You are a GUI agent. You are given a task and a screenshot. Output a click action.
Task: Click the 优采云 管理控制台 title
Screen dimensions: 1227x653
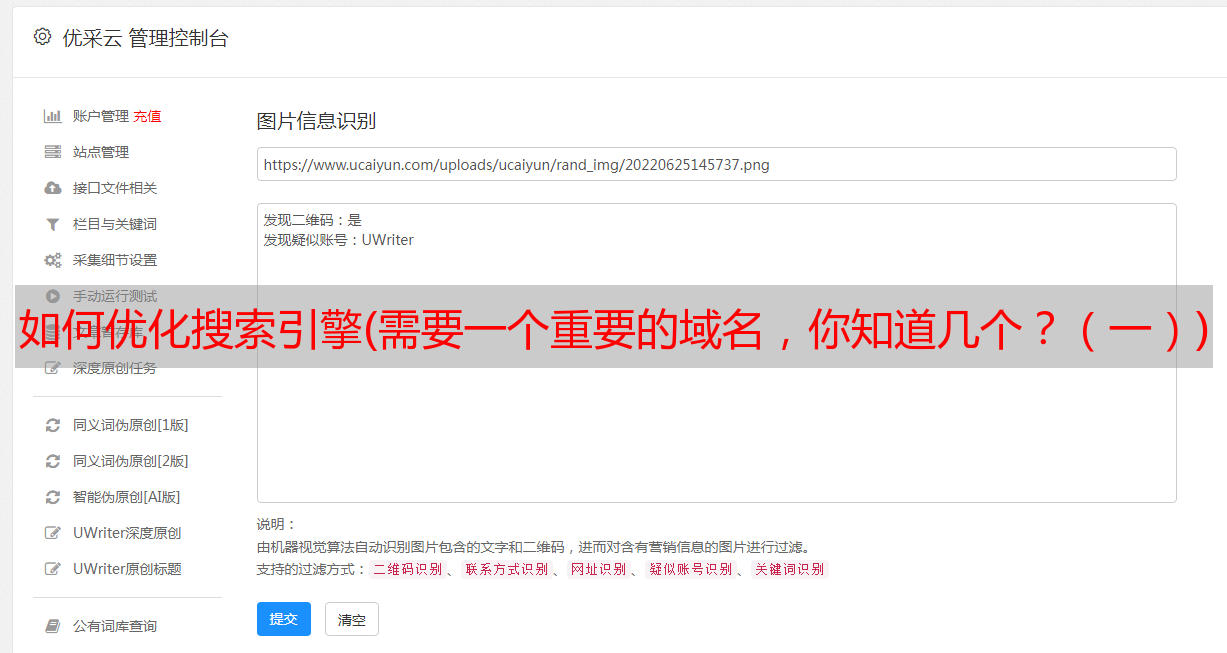(x=145, y=38)
